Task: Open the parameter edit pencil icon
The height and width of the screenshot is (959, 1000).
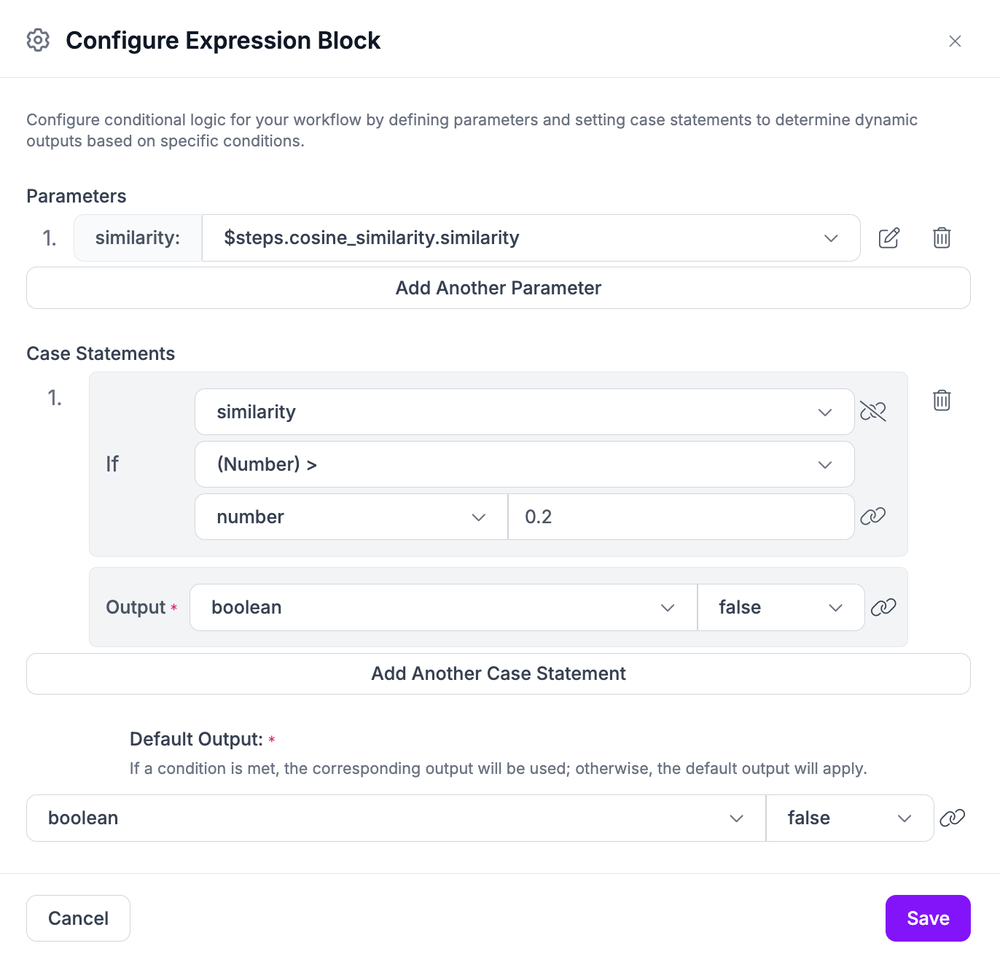Action: [889, 237]
